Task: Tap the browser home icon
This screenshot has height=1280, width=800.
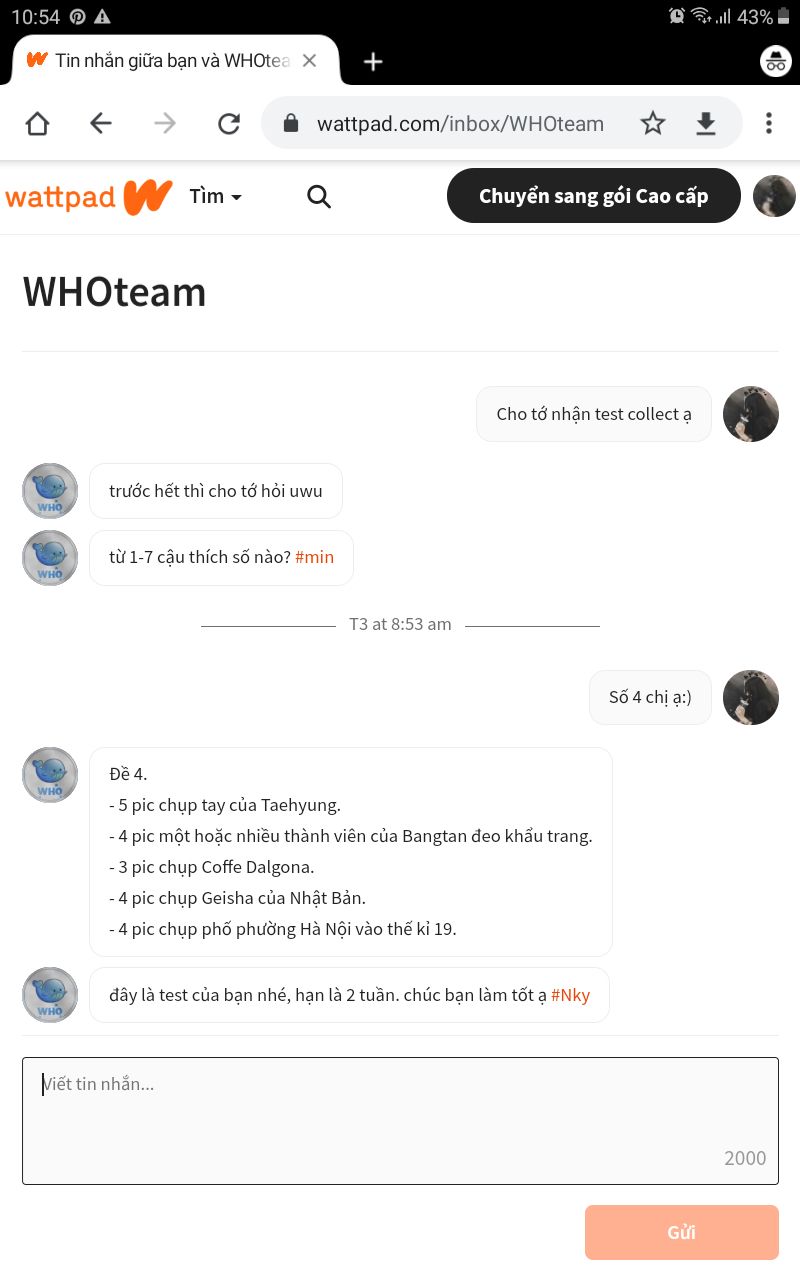Action: click(37, 123)
